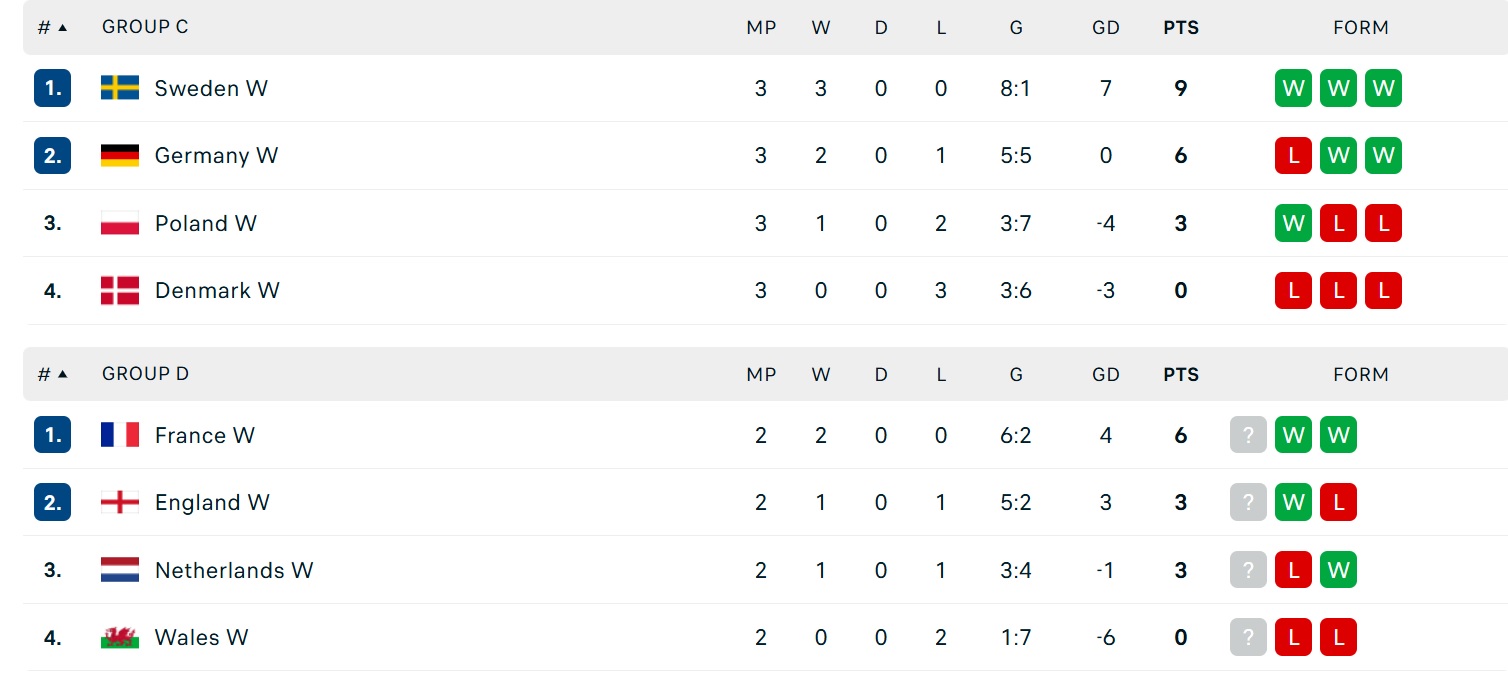The width and height of the screenshot is (1508, 674).
Task: Open Sweden W team page
Action: (211, 88)
